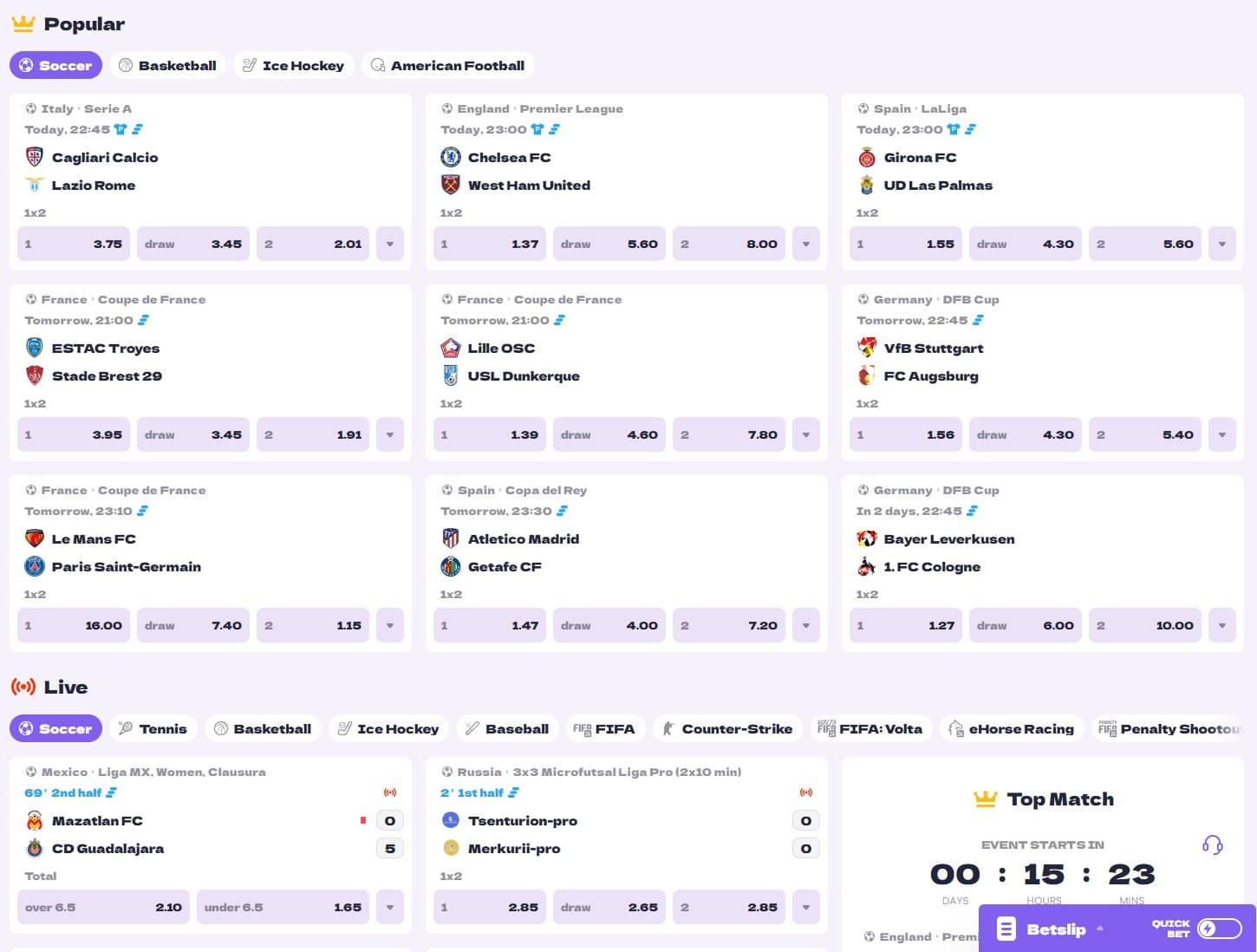This screenshot has width=1257, height=952.
Task: Expand more markets for Girona vs Las Palmas
Action: point(1222,244)
